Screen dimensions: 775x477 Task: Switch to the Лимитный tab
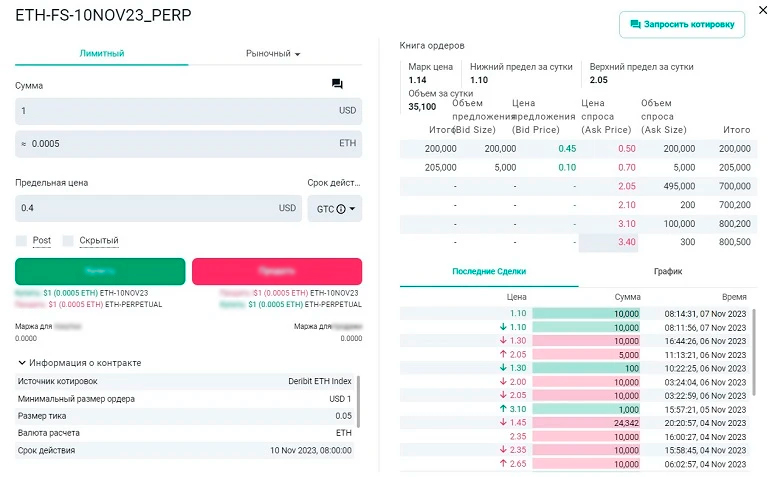point(101,53)
